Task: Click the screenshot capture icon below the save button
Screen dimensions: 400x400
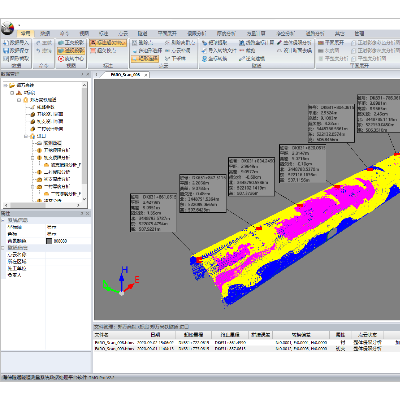Action: tap(6, 59)
